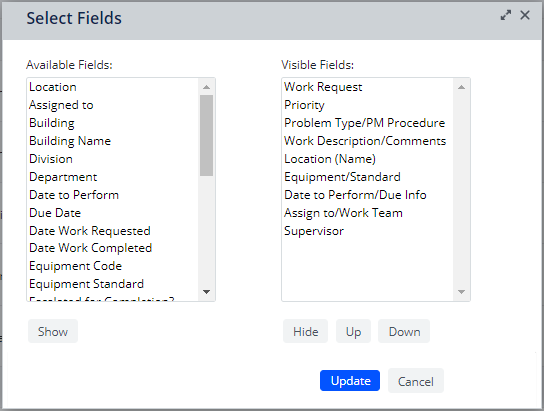Viewport: 544px width, 411px height.
Task: Select the Date Work Requested field
Action: coord(113,231)
